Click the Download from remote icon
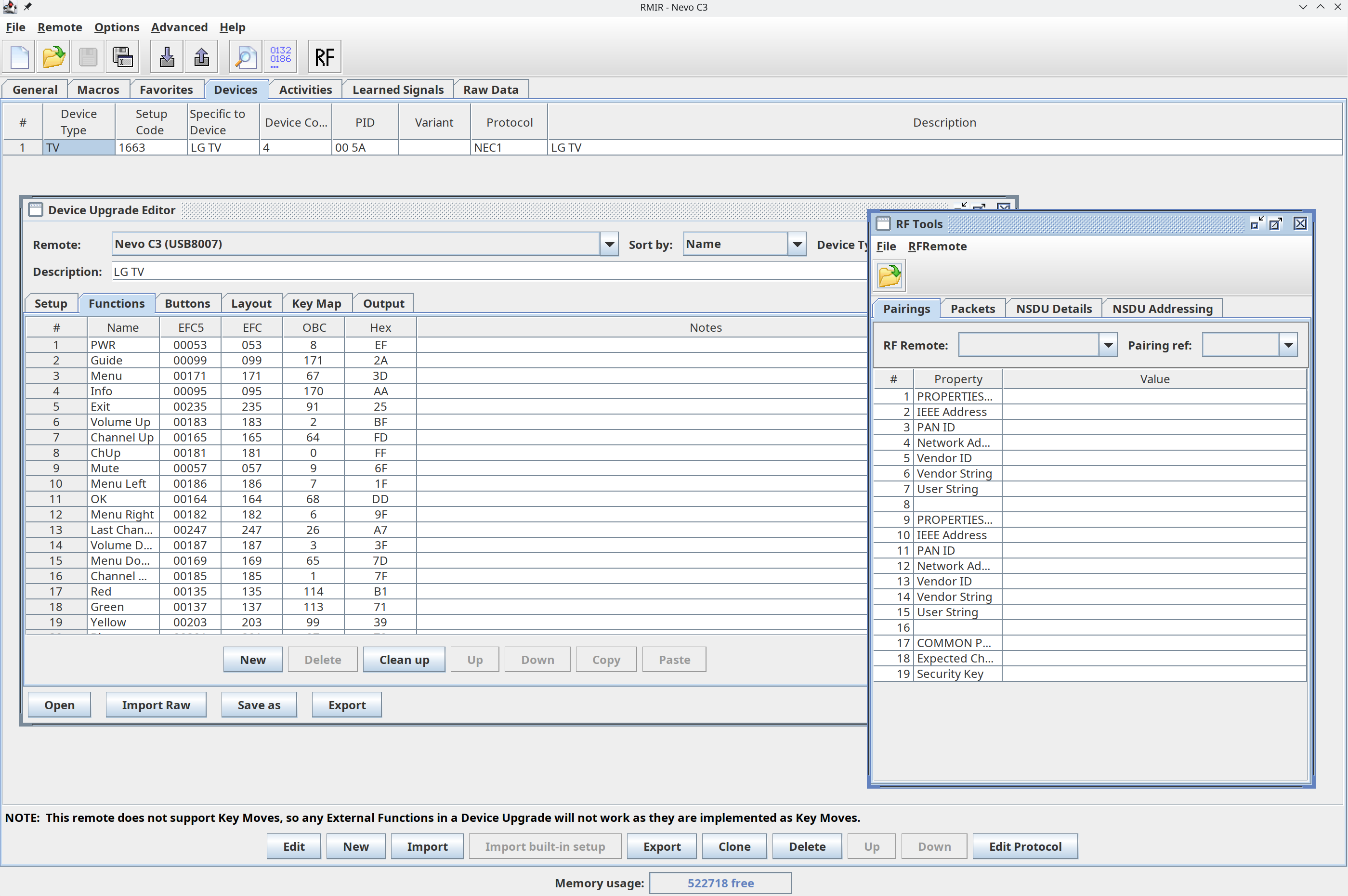The height and width of the screenshot is (896, 1348). coord(167,57)
